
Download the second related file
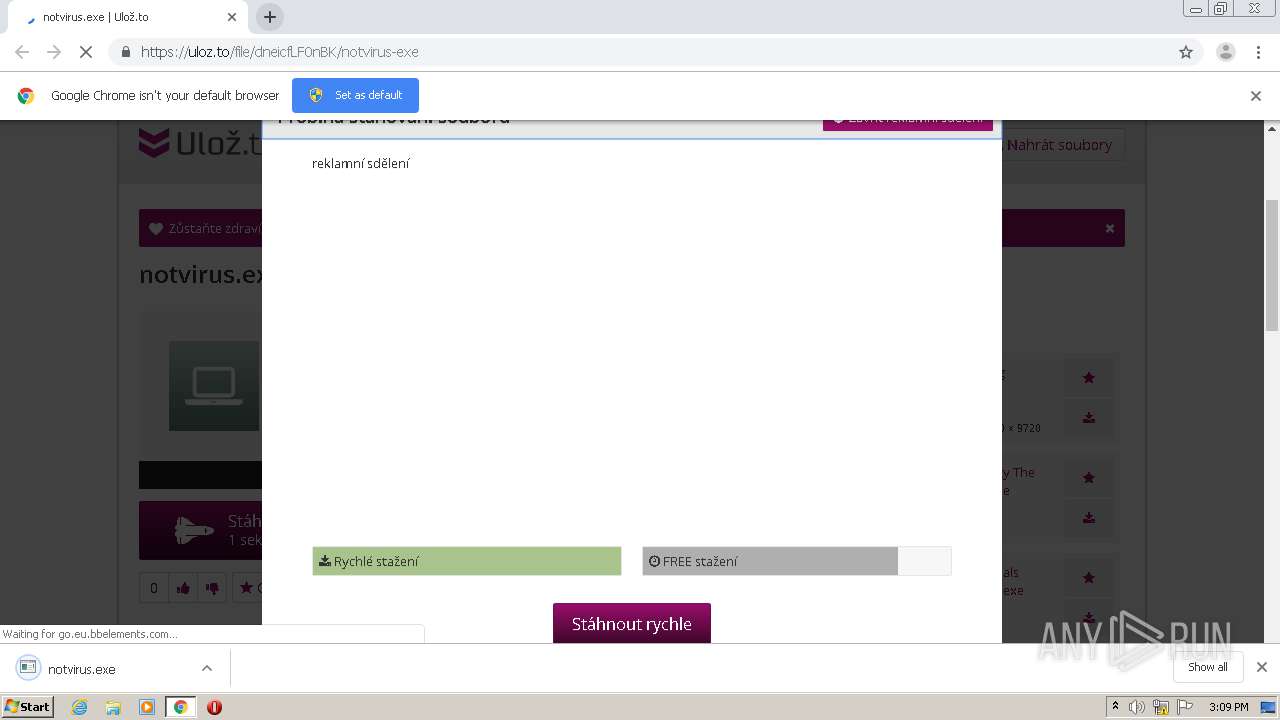(1089, 518)
